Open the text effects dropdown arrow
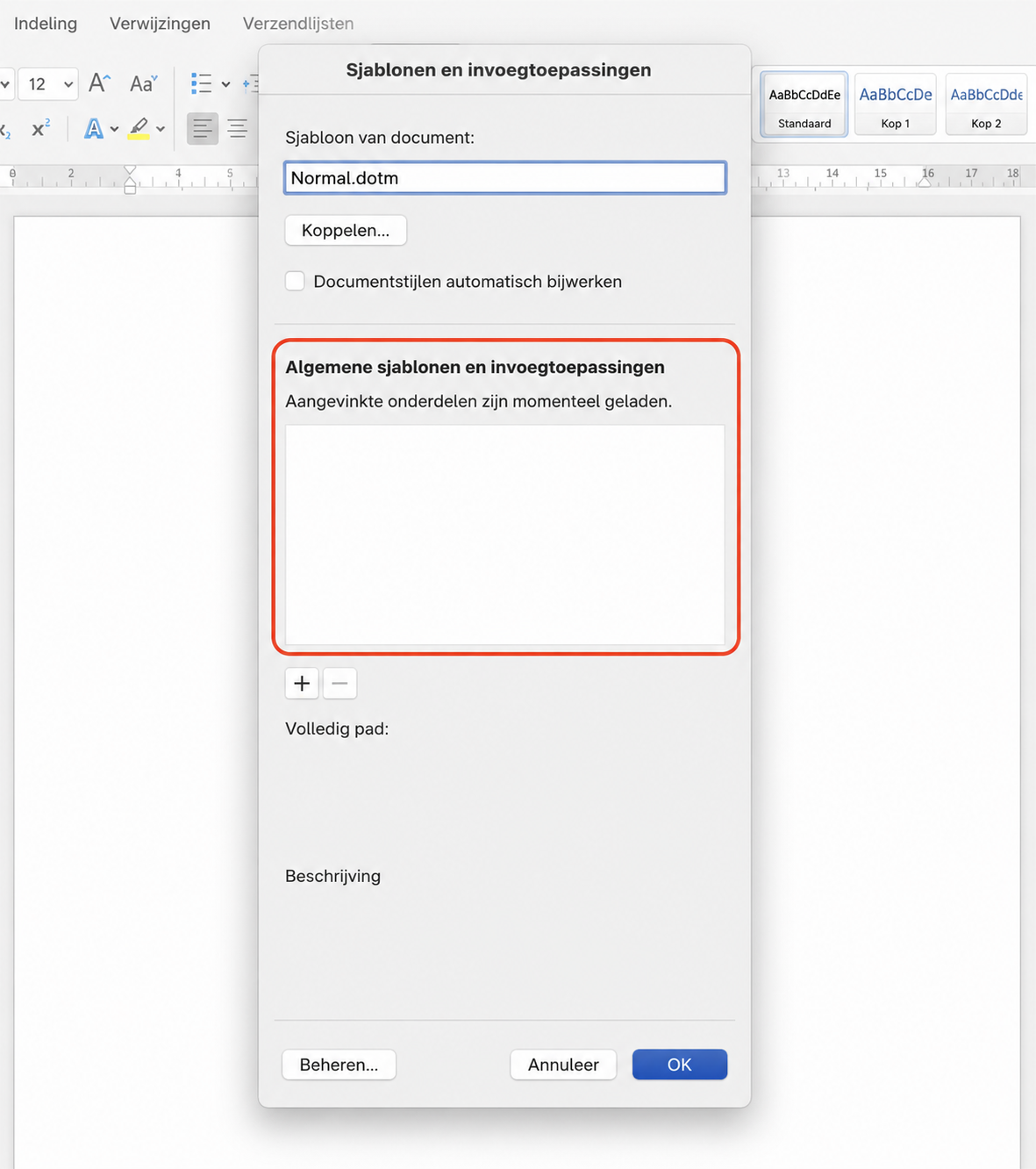This screenshot has width=1036, height=1169. point(114,130)
